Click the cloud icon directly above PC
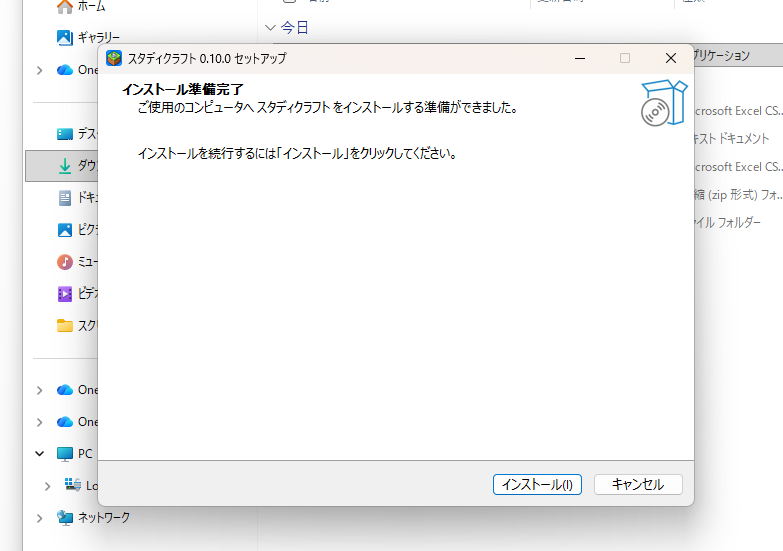The height and width of the screenshot is (551, 783). pos(64,422)
